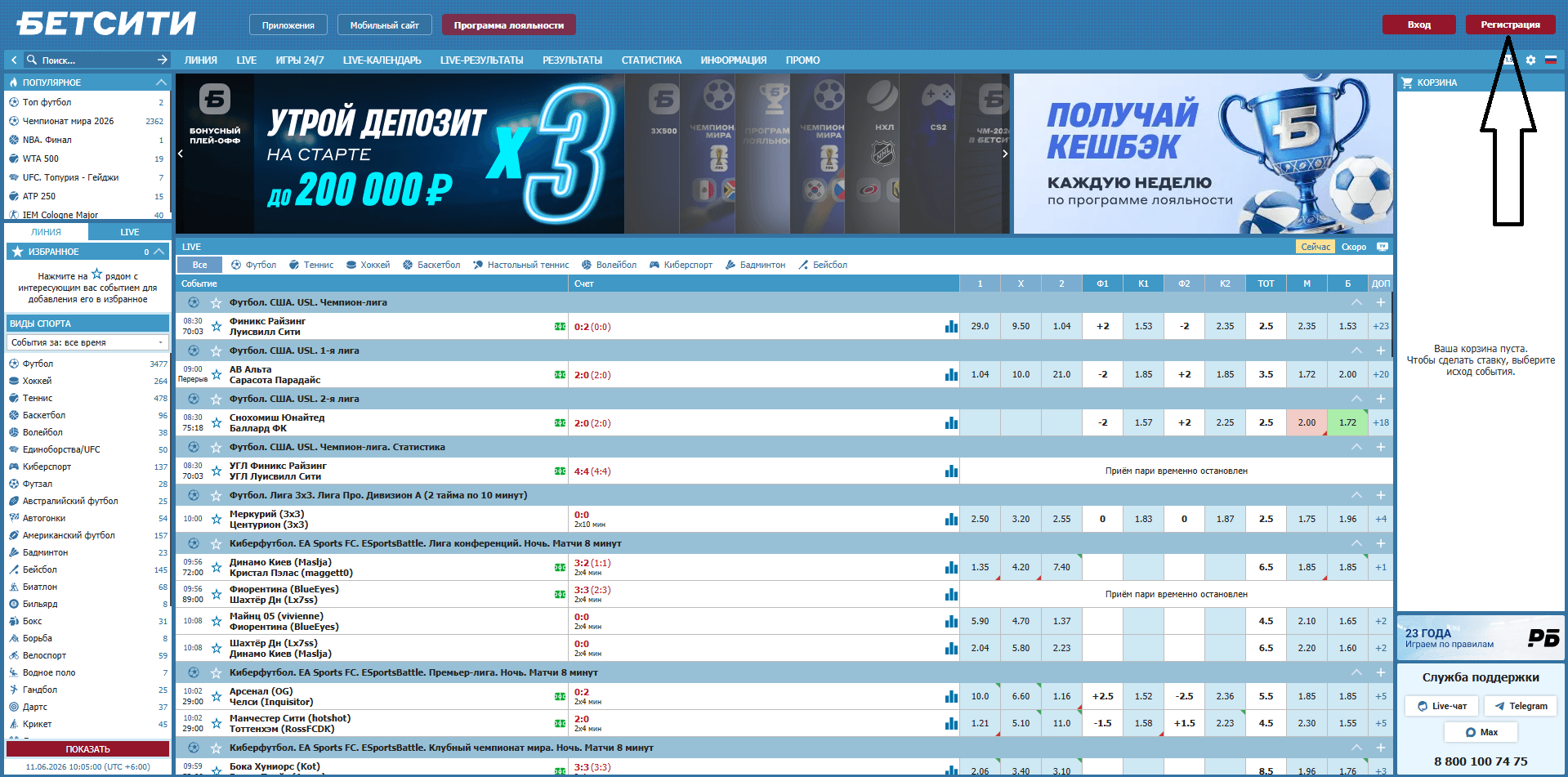Click the Поиск search field
The image size is (1568, 777).
pyautogui.click(x=96, y=60)
